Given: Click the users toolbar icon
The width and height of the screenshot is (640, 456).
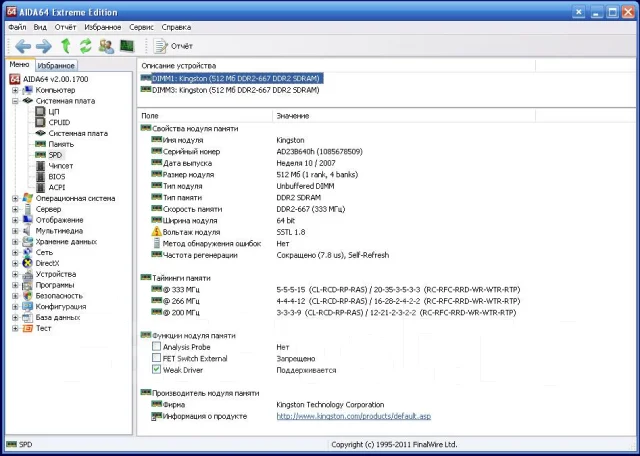Looking at the screenshot, I should 106,46.
